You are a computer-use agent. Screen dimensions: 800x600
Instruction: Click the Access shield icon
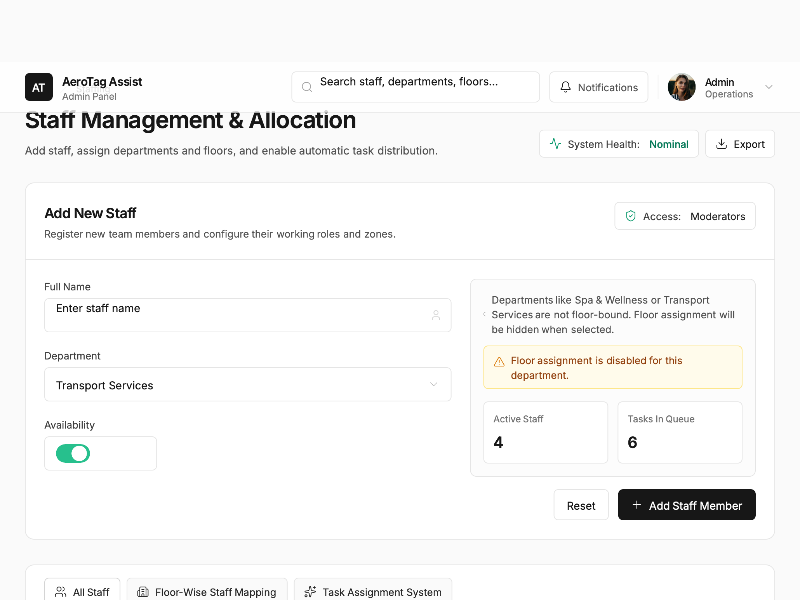(x=630, y=216)
